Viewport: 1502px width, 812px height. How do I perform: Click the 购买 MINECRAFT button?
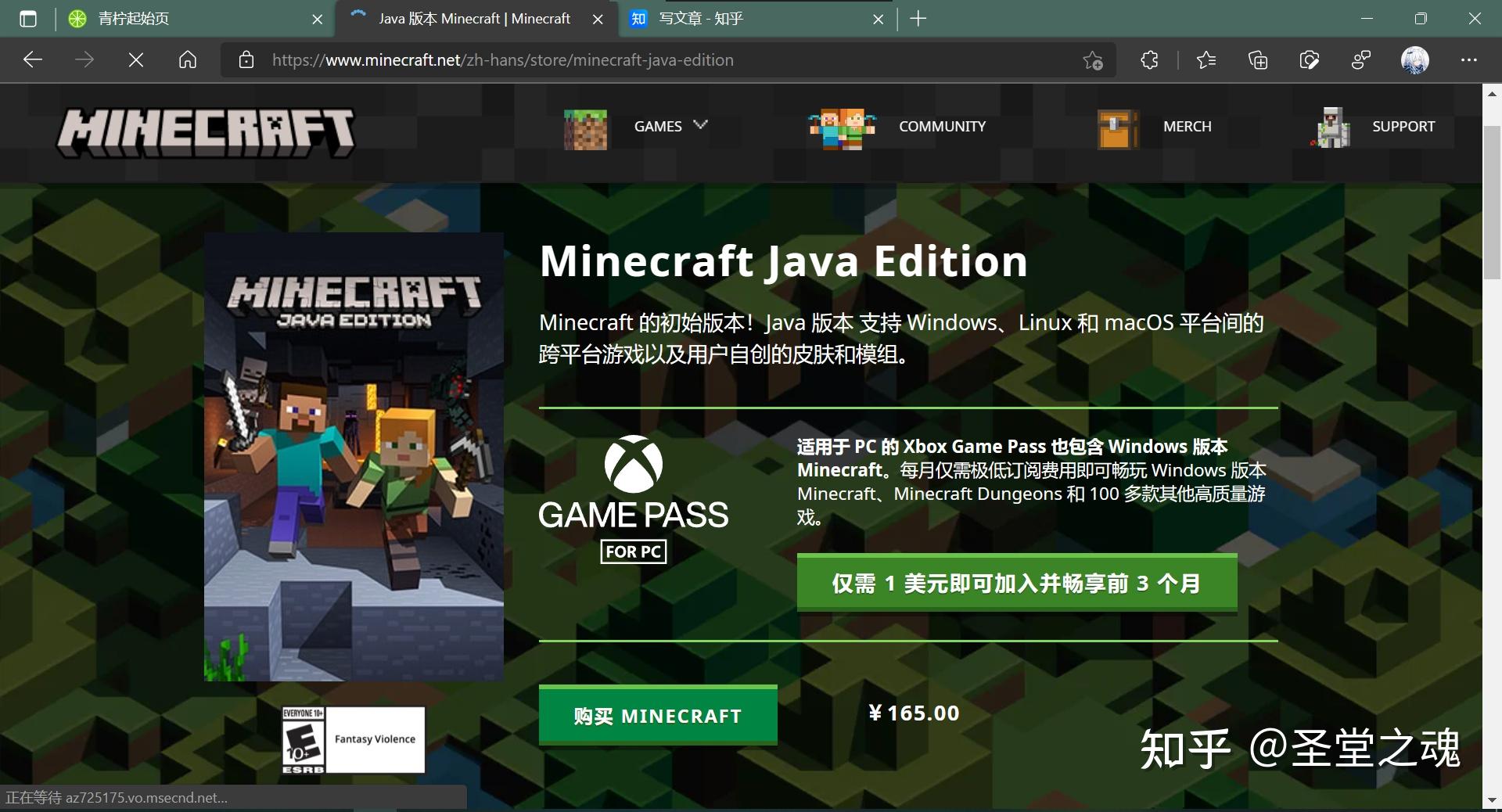click(656, 715)
